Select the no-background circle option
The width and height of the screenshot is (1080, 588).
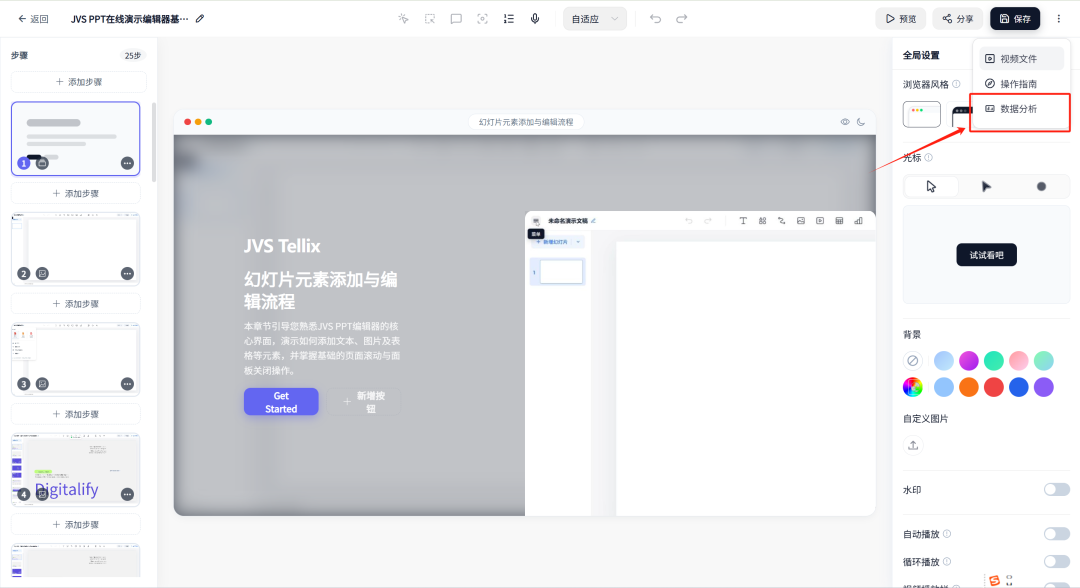(913, 360)
